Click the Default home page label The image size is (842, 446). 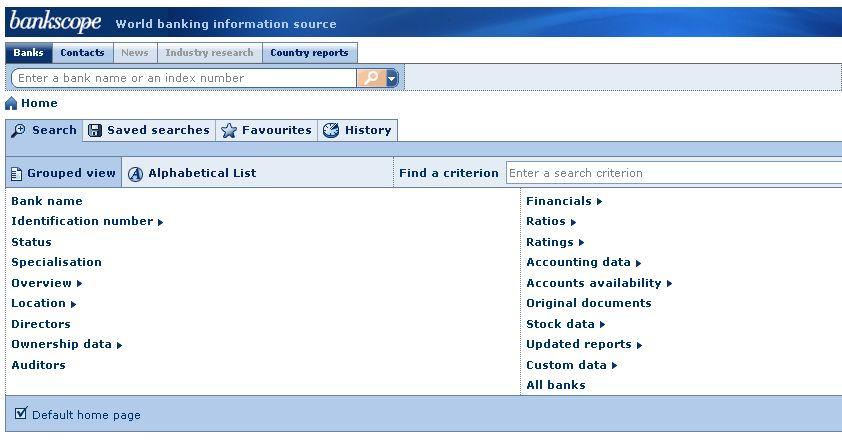(86, 415)
